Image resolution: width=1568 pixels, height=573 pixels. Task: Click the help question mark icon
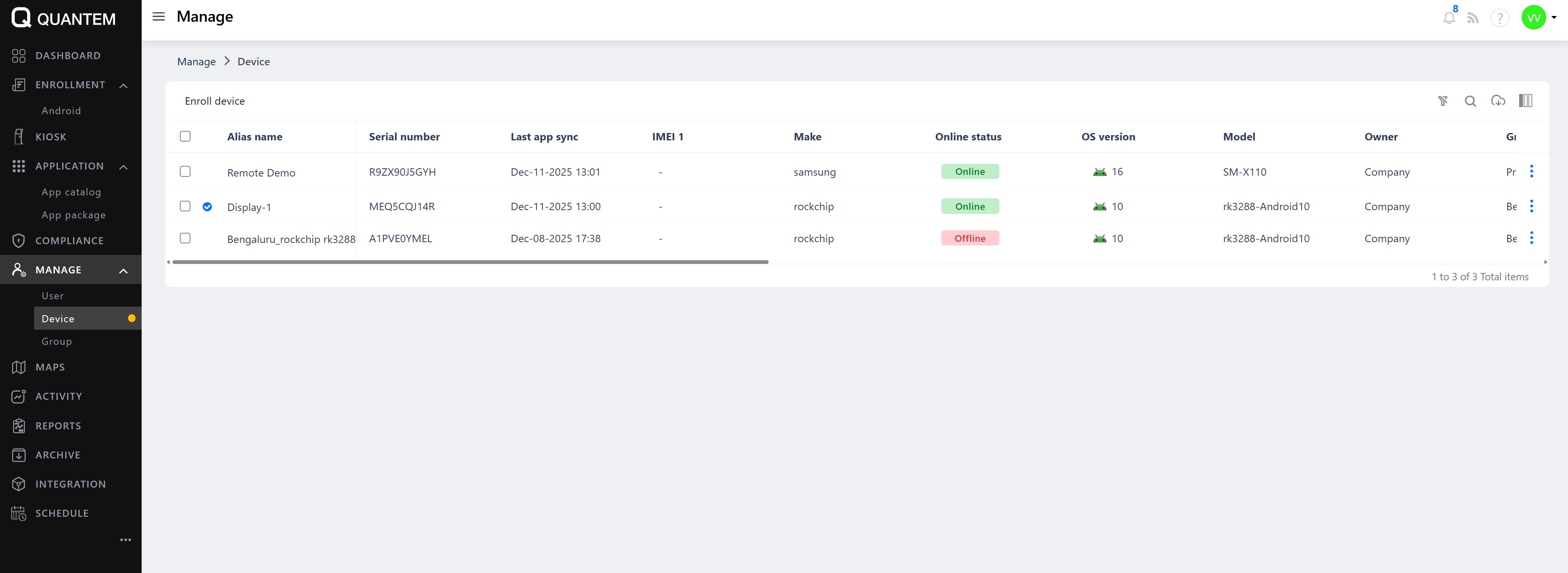tap(1499, 18)
